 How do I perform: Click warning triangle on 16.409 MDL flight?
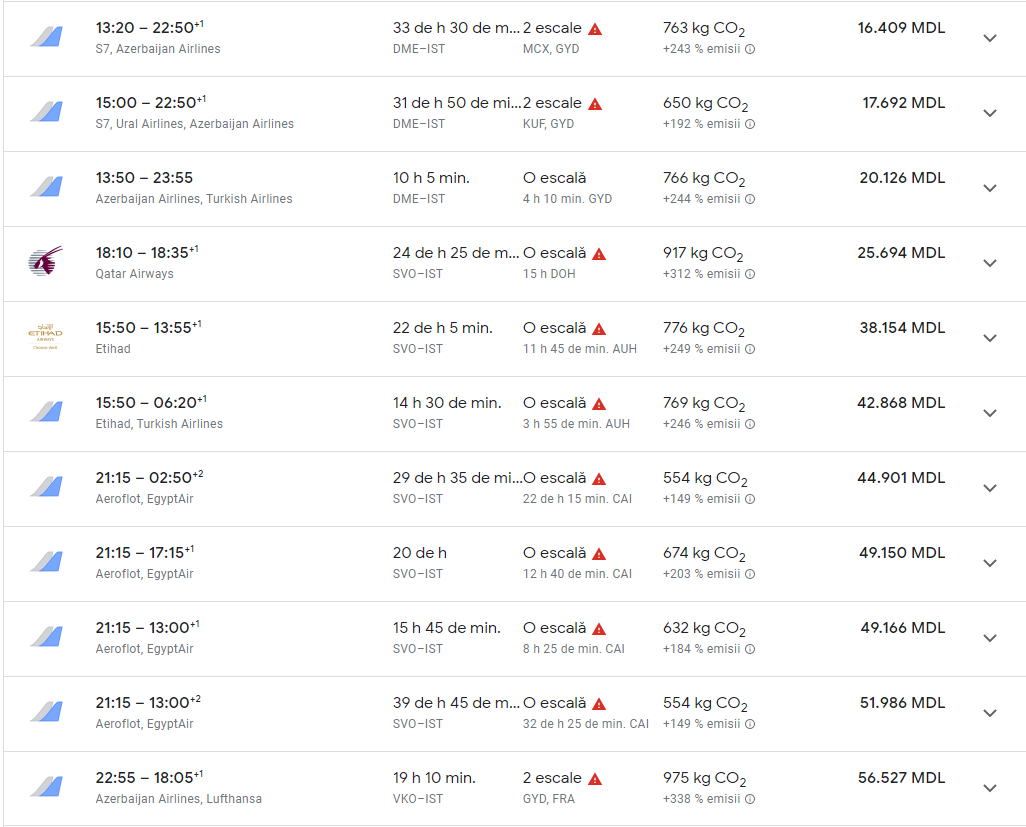tap(596, 29)
